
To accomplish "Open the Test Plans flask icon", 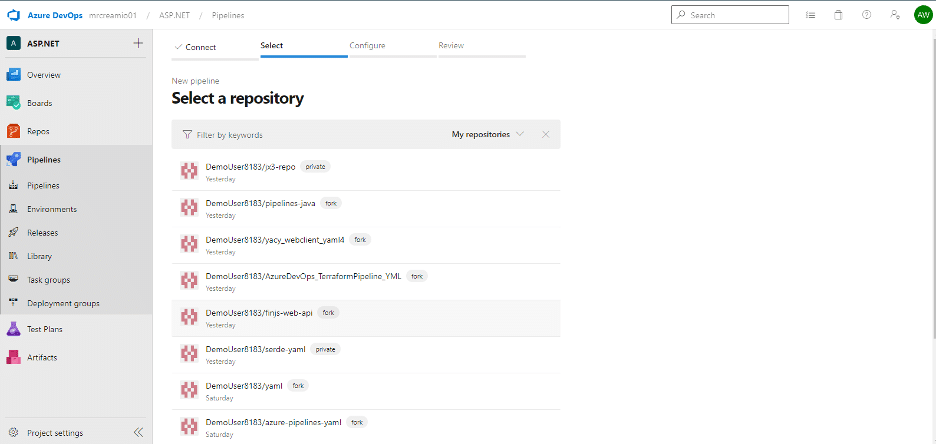I will [13, 329].
